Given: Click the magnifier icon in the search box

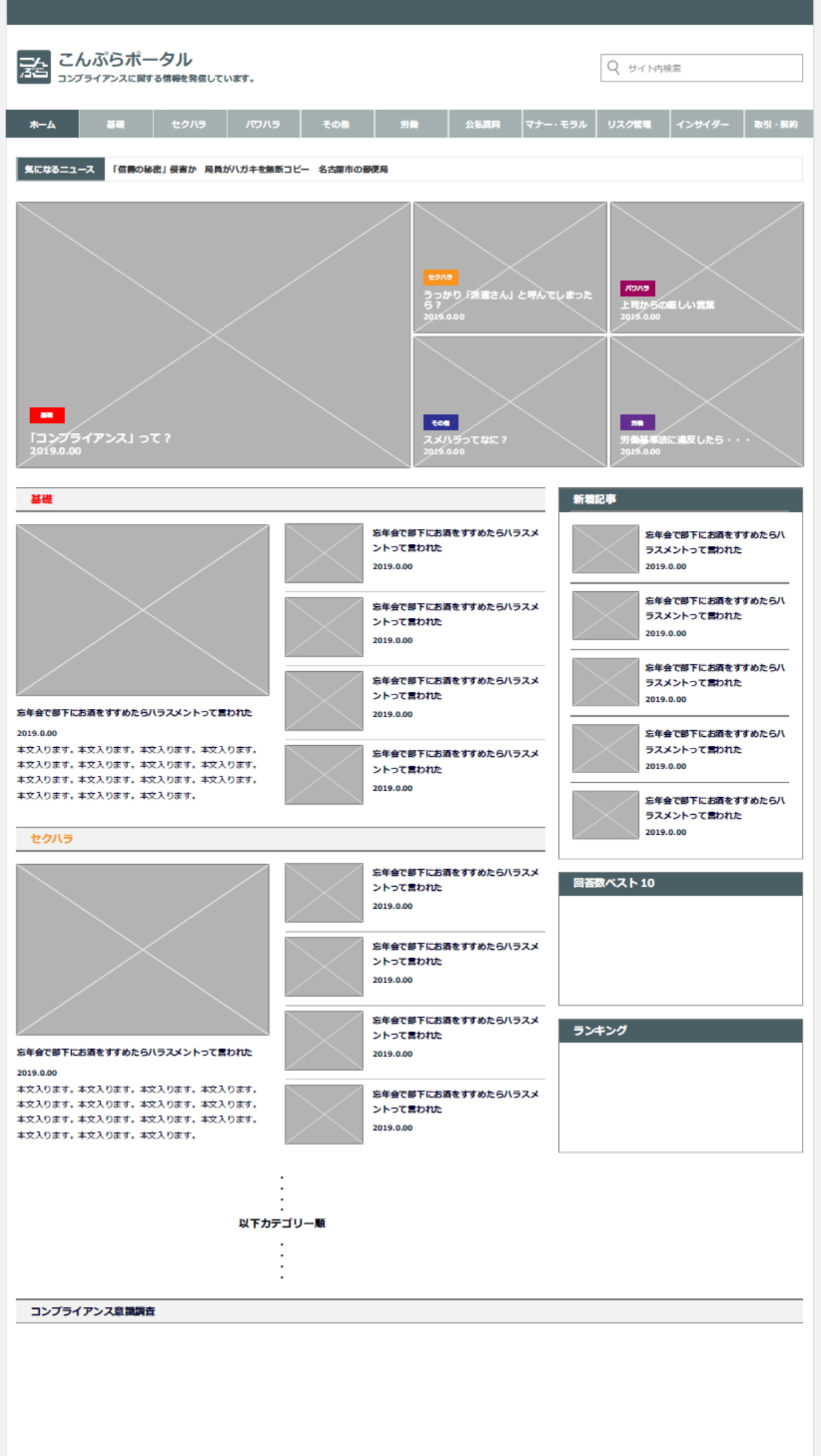Looking at the screenshot, I should [x=614, y=68].
